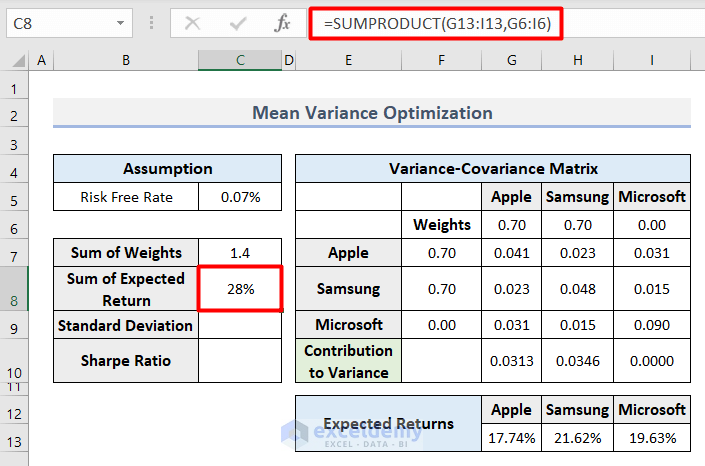The image size is (705, 466).
Task: Click the Select All corner triangle
Action: click(16, 62)
